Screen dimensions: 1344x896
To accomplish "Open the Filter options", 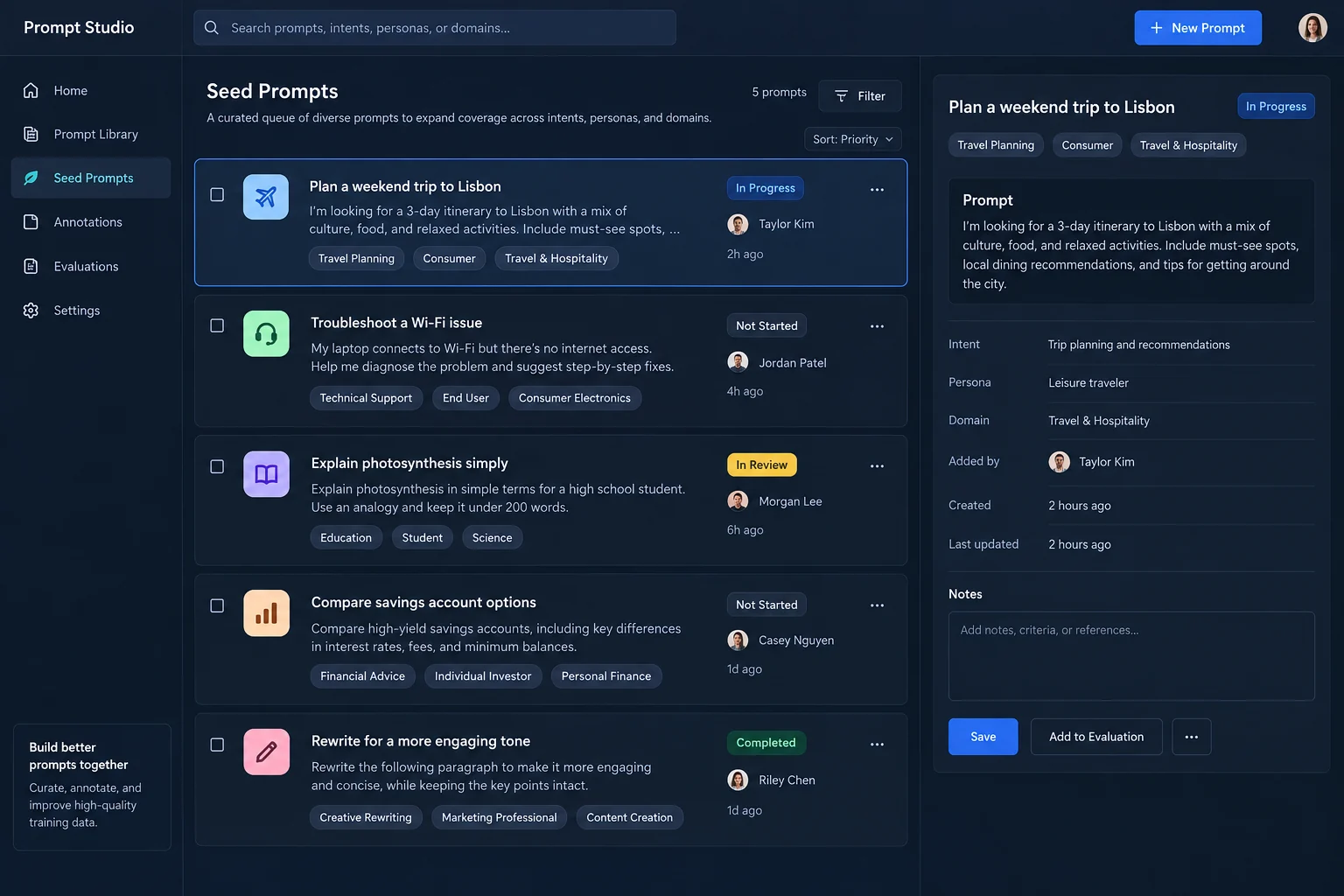I will pos(860,96).
